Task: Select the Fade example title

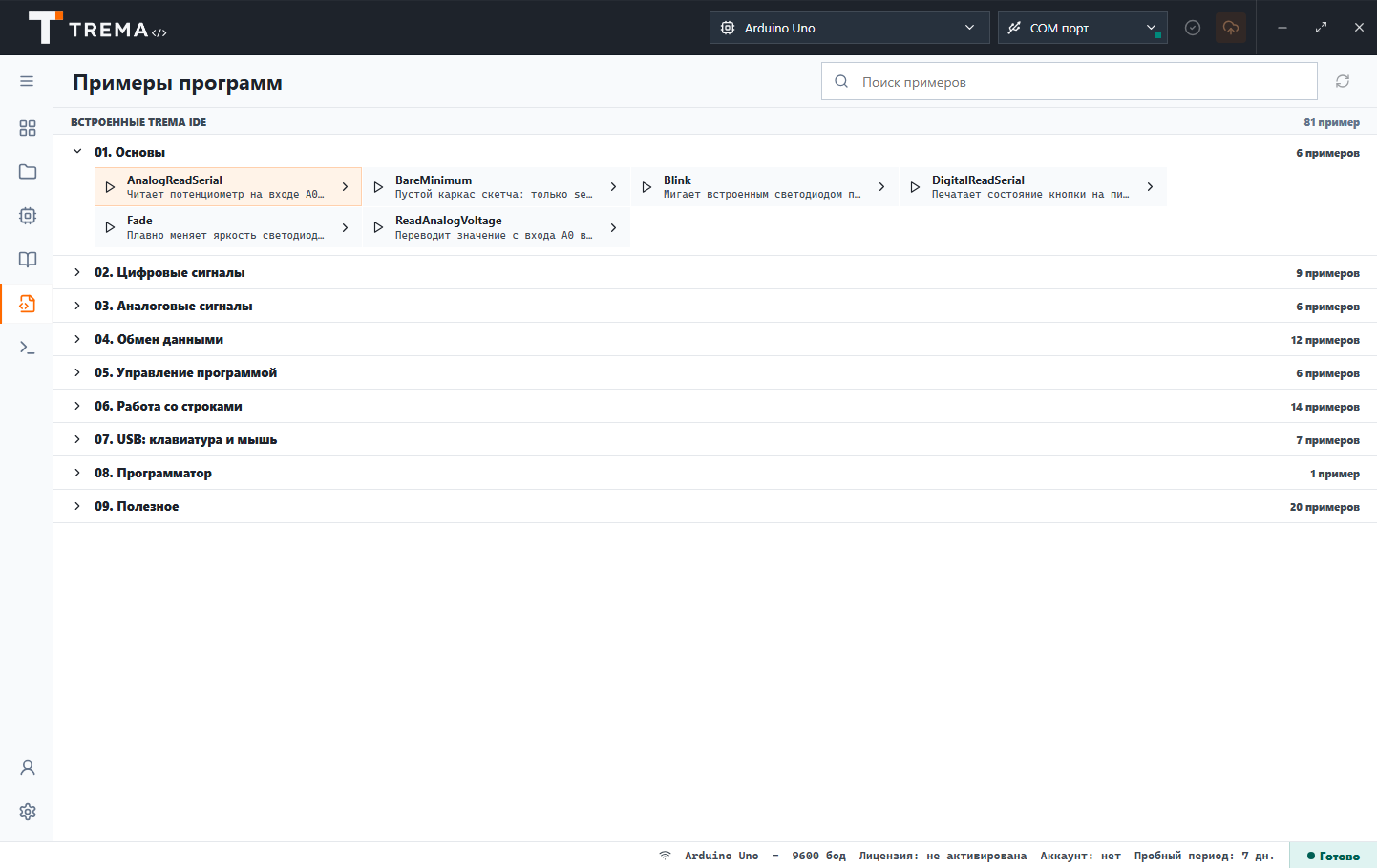Action: [139, 220]
